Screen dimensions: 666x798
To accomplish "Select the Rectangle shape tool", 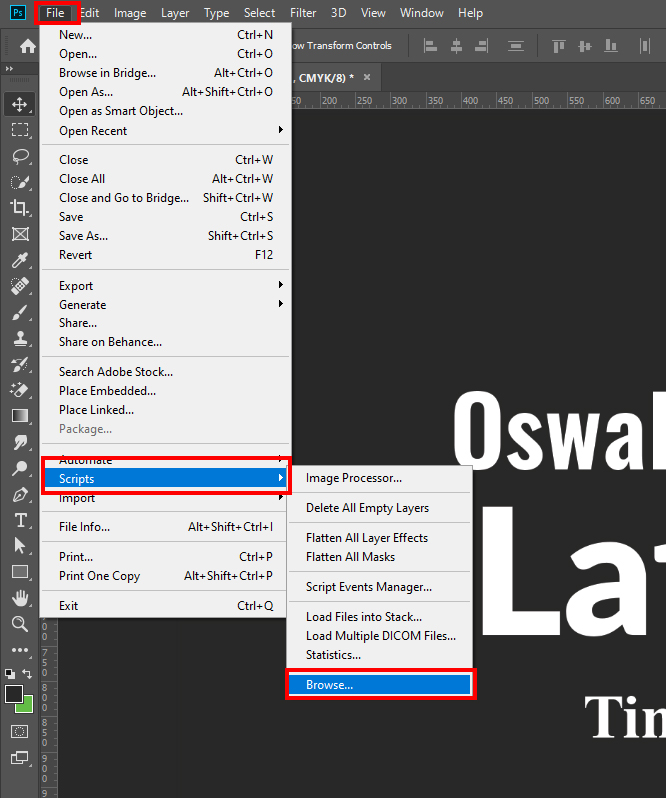I will [x=20, y=572].
